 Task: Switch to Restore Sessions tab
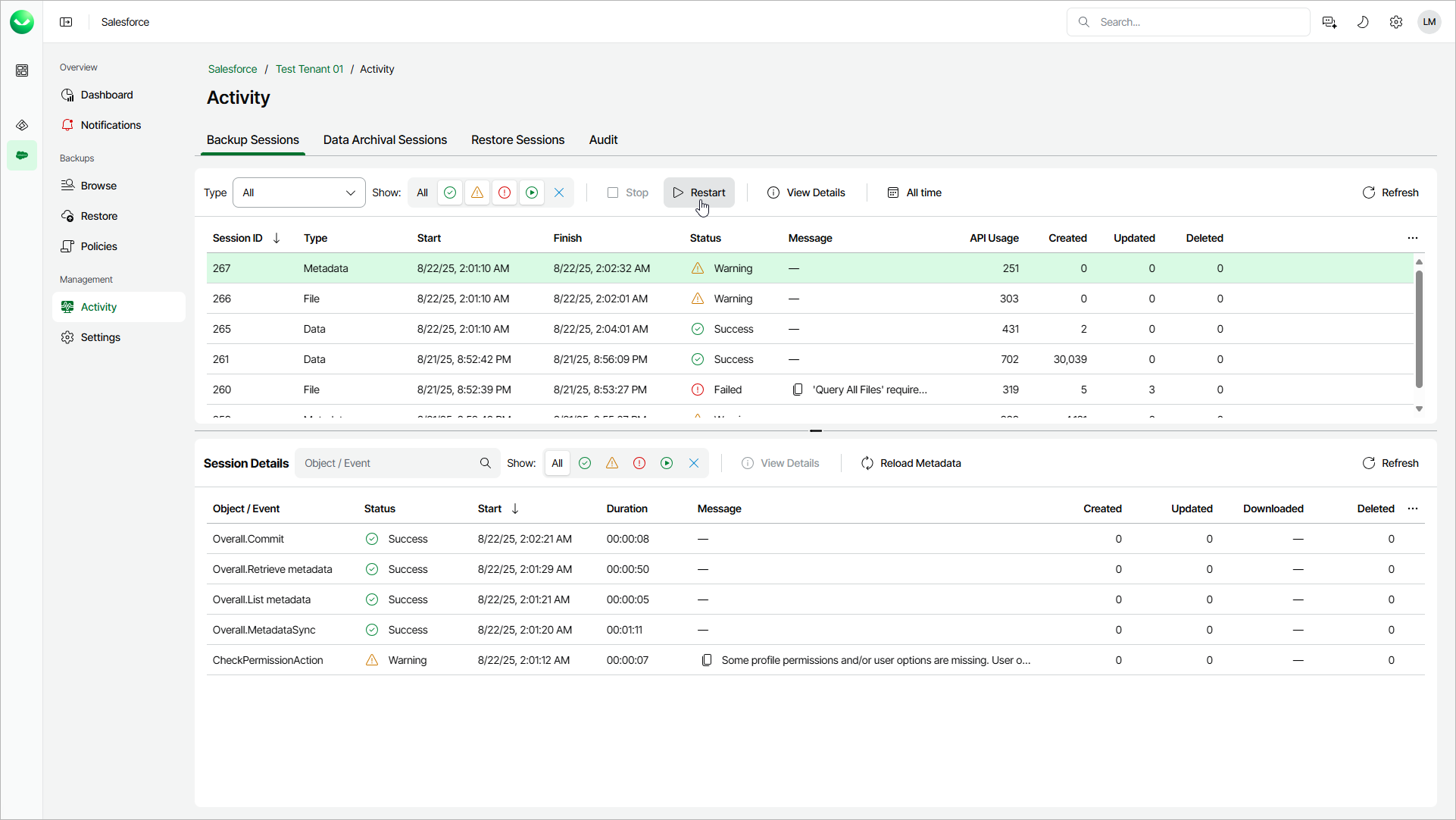click(517, 140)
